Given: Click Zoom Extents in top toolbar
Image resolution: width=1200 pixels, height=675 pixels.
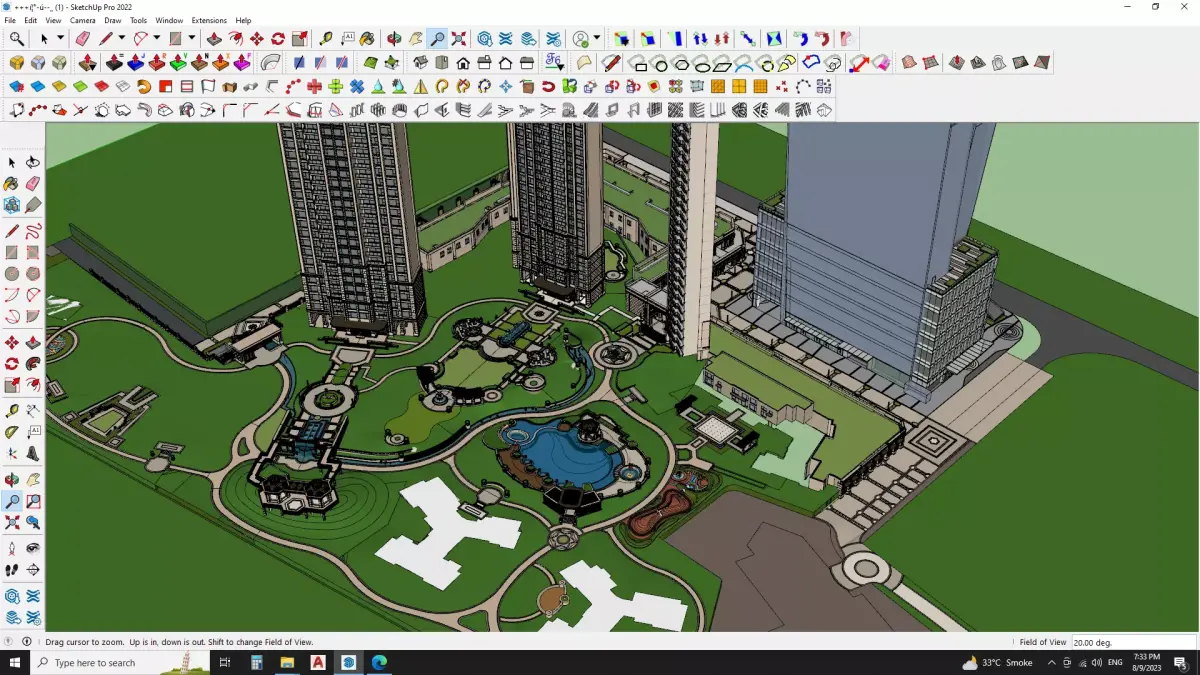Looking at the screenshot, I should point(459,39).
